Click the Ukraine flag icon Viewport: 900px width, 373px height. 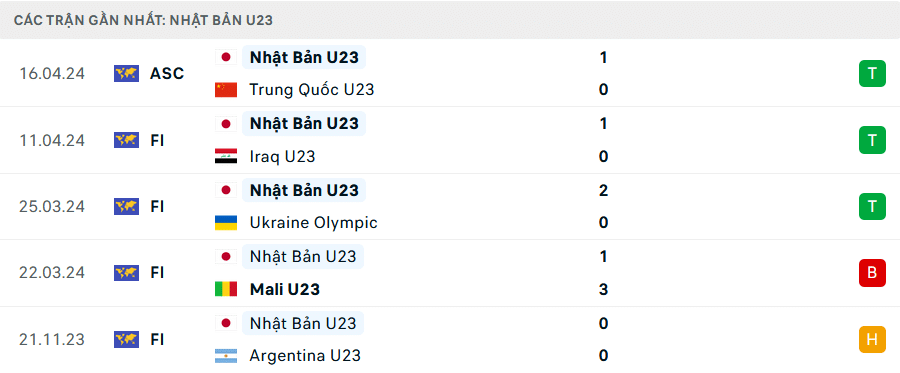(x=226, y=223)
